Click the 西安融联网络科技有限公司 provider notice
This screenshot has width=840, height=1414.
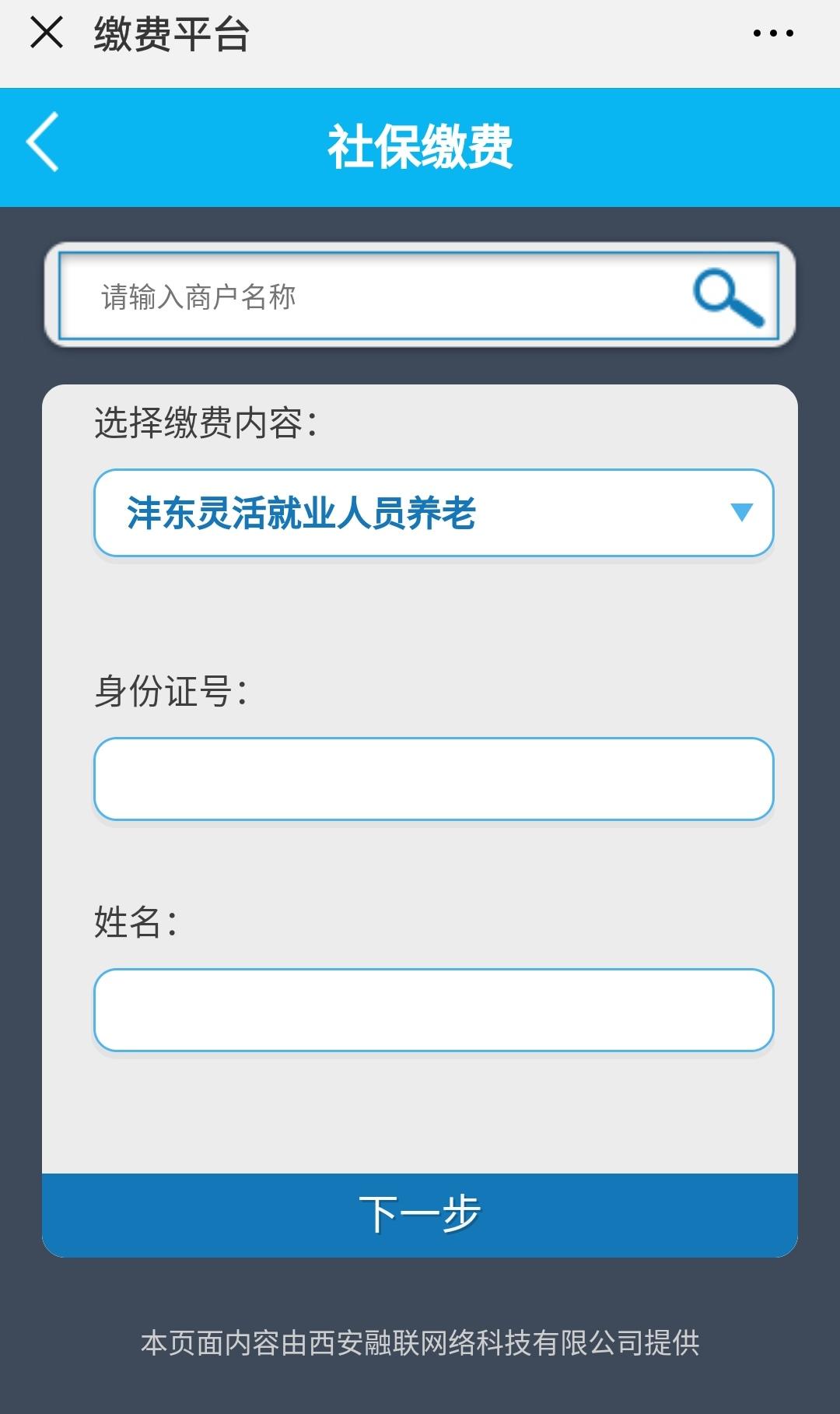[420, 1342]
